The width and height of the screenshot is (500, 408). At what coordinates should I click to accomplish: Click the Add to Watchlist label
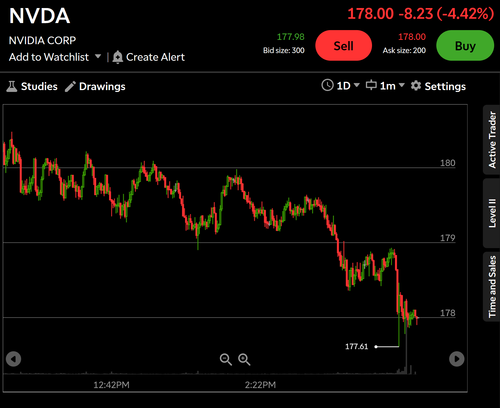click(49, 57)
